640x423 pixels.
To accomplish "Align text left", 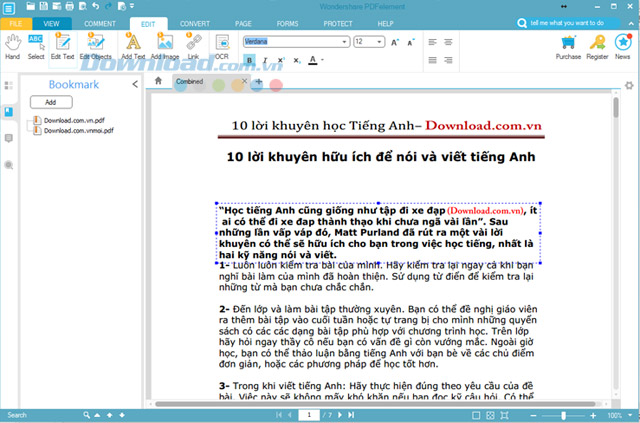I will [x=433, y=42].
